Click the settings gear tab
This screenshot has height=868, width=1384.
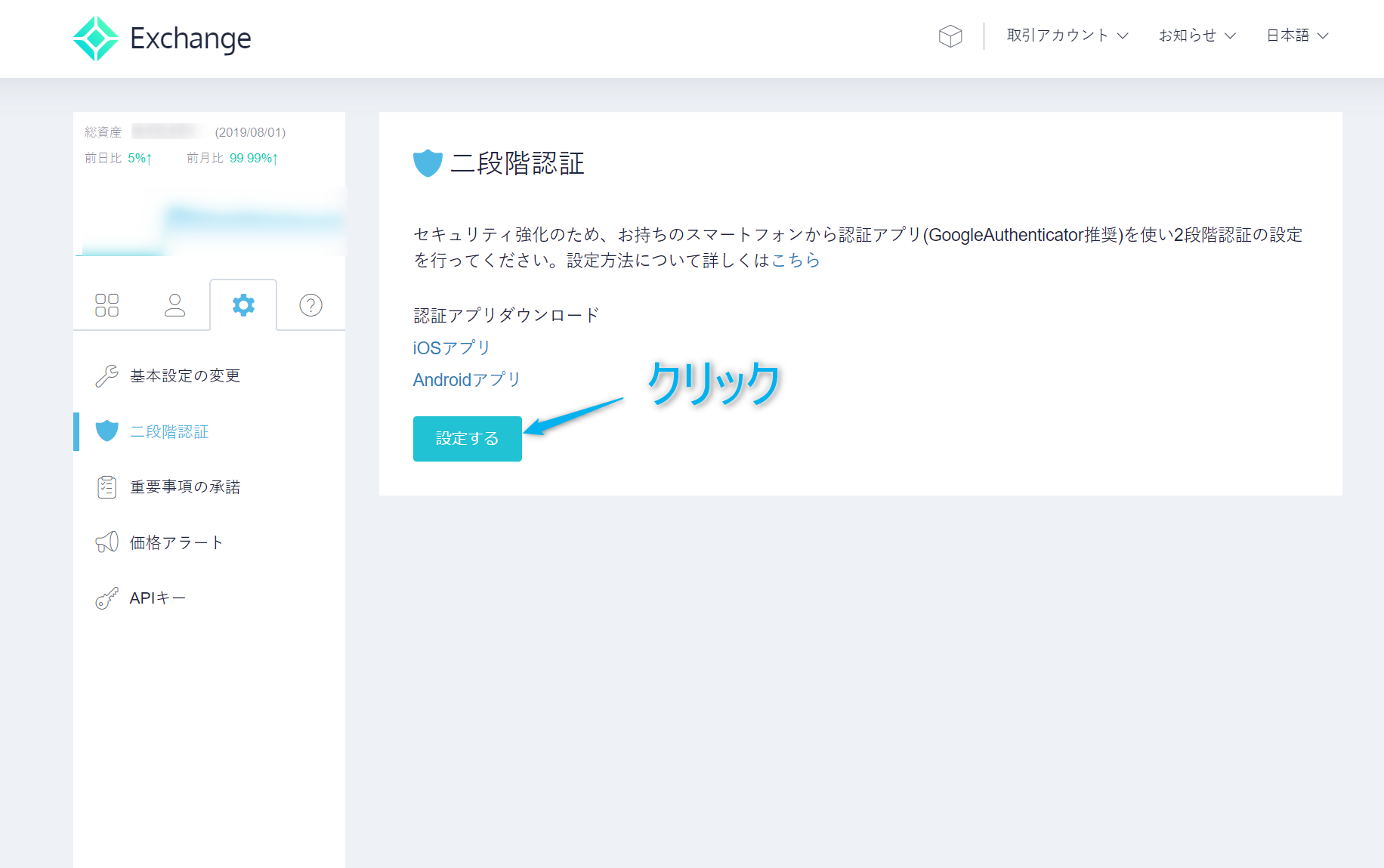click(243, 304)
